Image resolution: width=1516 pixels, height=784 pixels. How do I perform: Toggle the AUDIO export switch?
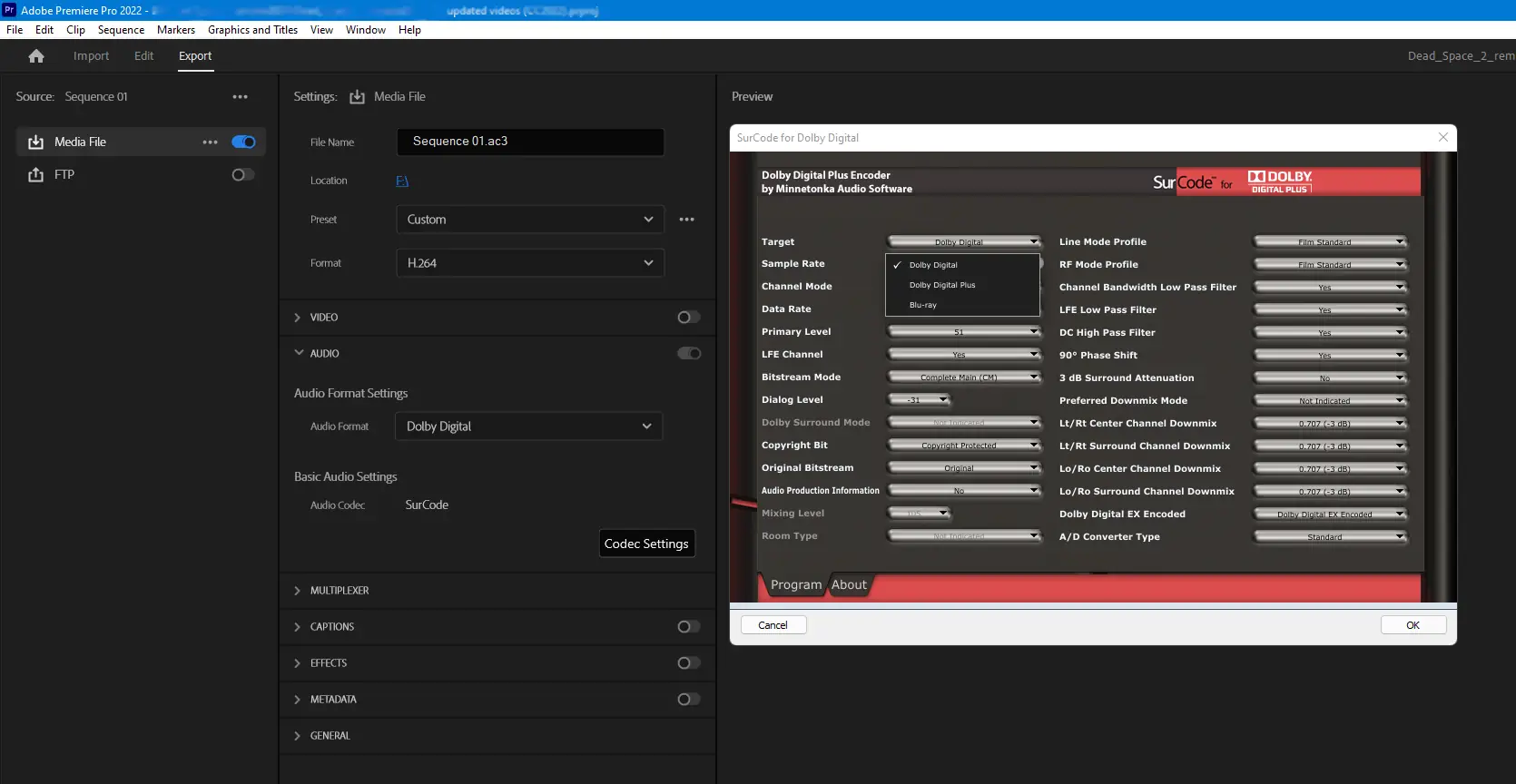click(689, 354)
